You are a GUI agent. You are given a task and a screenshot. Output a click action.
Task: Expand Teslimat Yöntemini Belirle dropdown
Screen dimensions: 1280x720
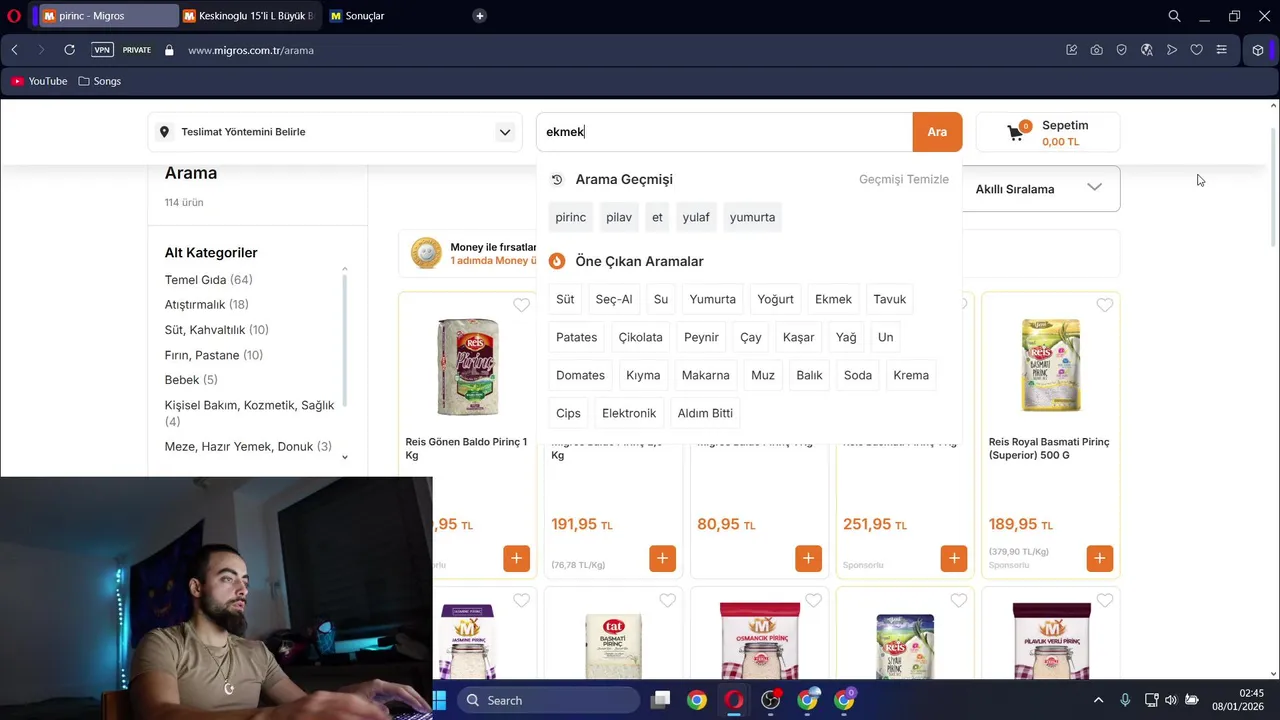click(x=335, y=132)
